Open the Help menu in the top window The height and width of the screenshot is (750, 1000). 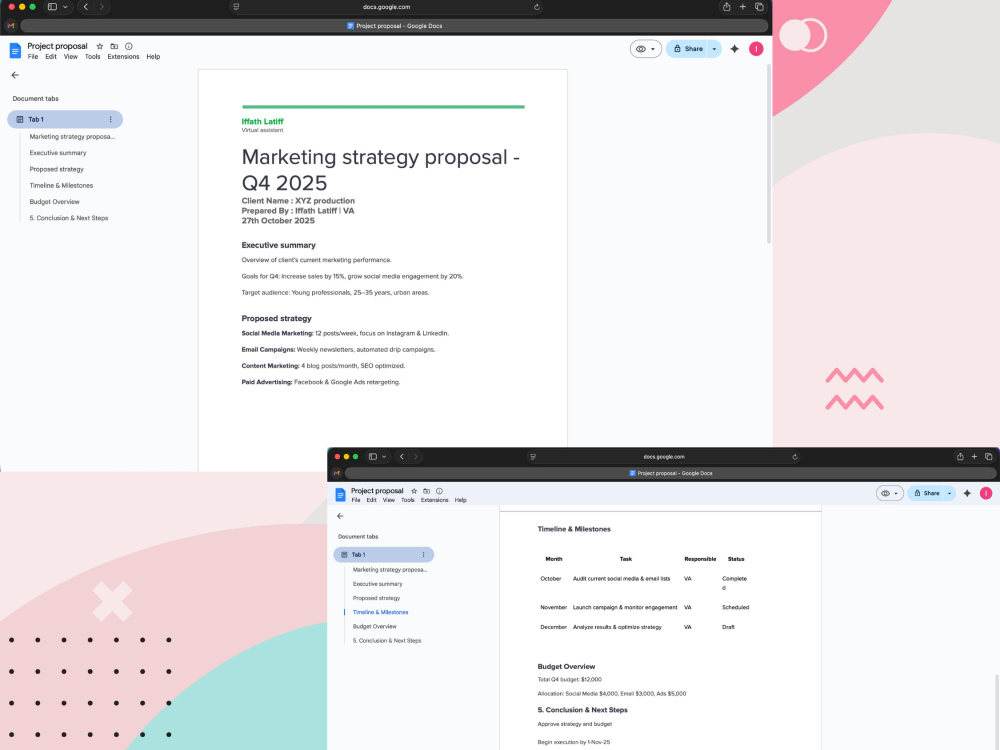click(x=153, y=57)
